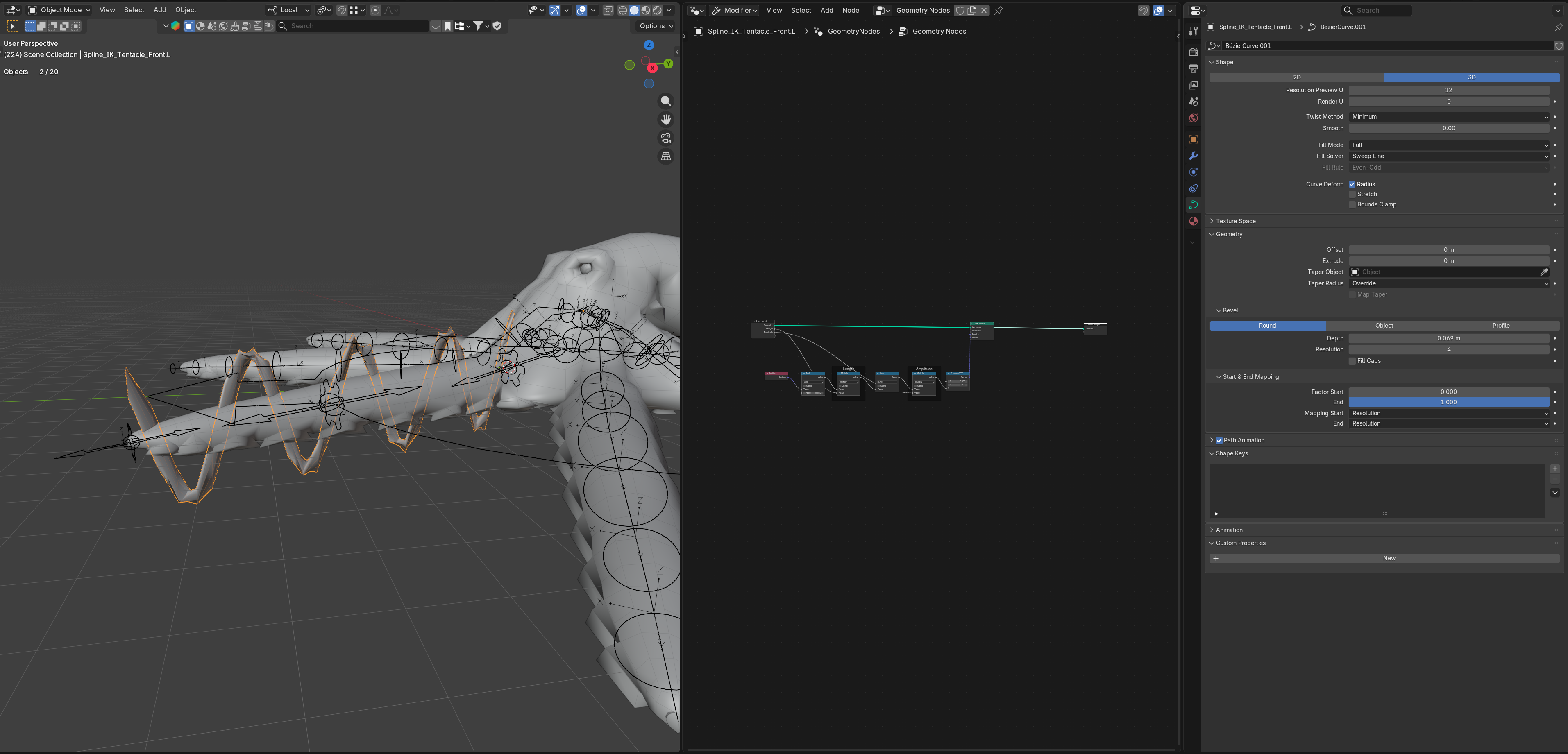
Task: Click the viewport pan hand gizmo
Action: [666, 119]
